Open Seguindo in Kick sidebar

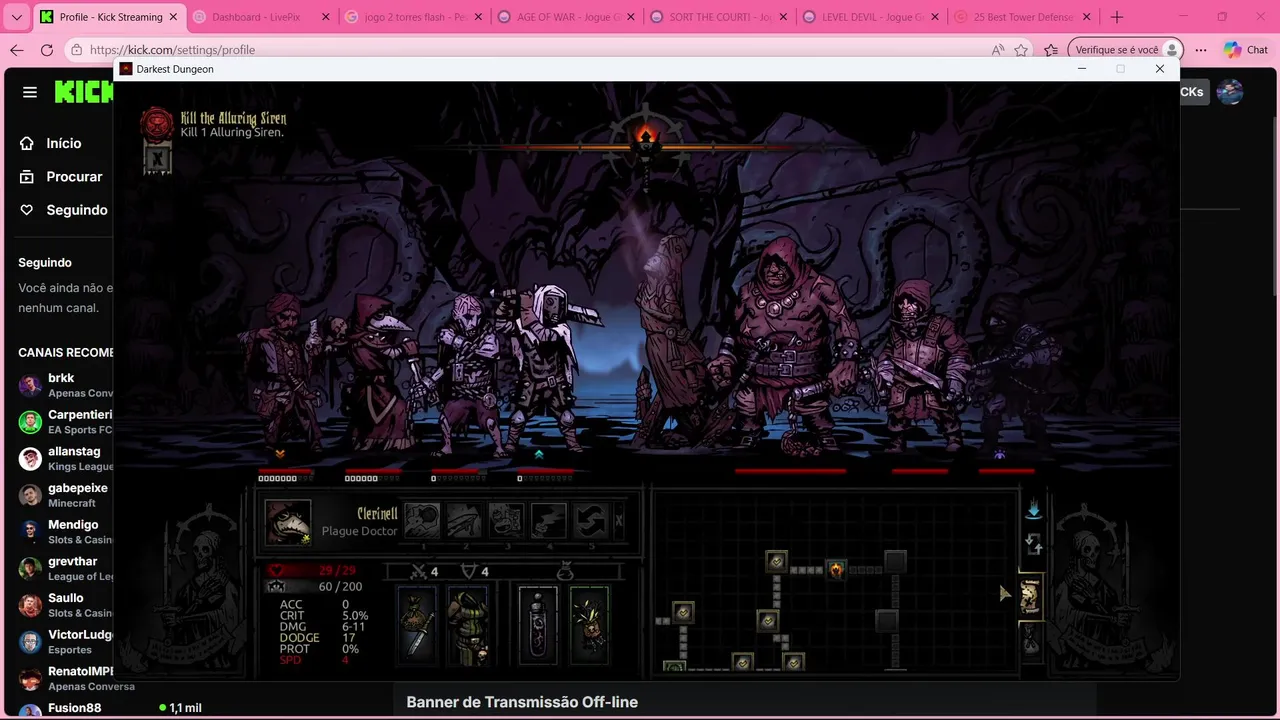pos(63,210)
